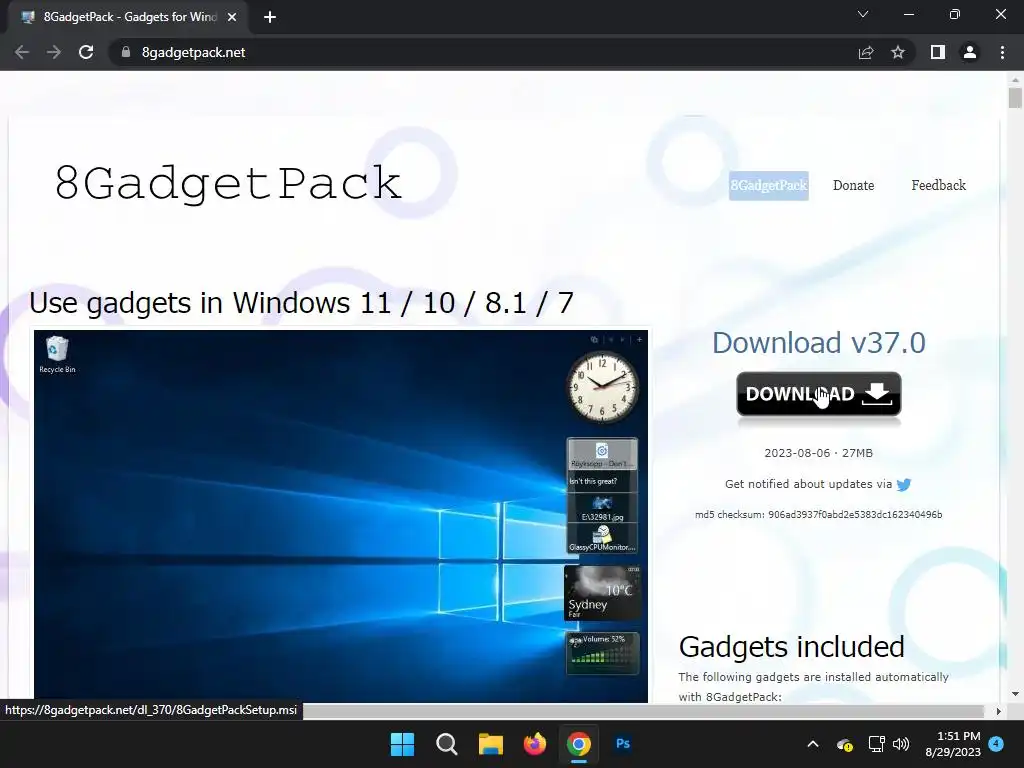Reload the 8gadgetpack.net page
Image resolution: width=1024 pixels, height=768 pixels.
pos(86,52)
